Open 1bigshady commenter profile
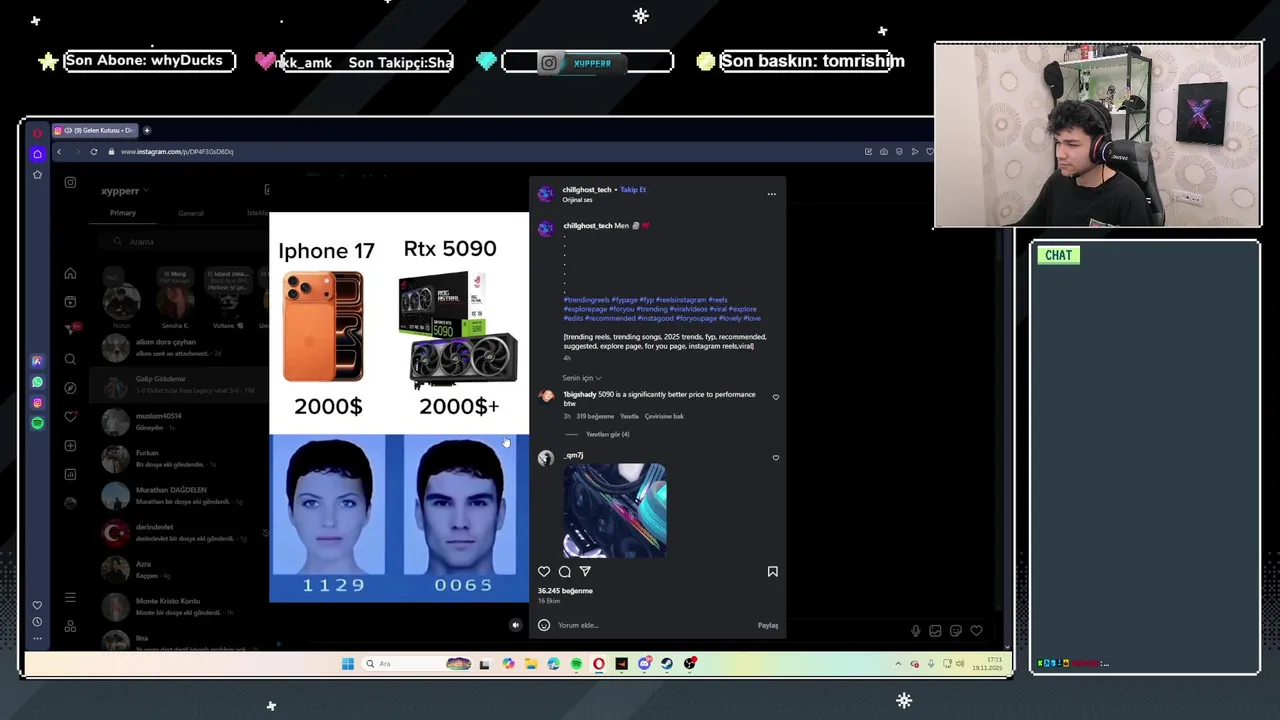Viewport: 1280px width, 720px height. tap(579, 394)
